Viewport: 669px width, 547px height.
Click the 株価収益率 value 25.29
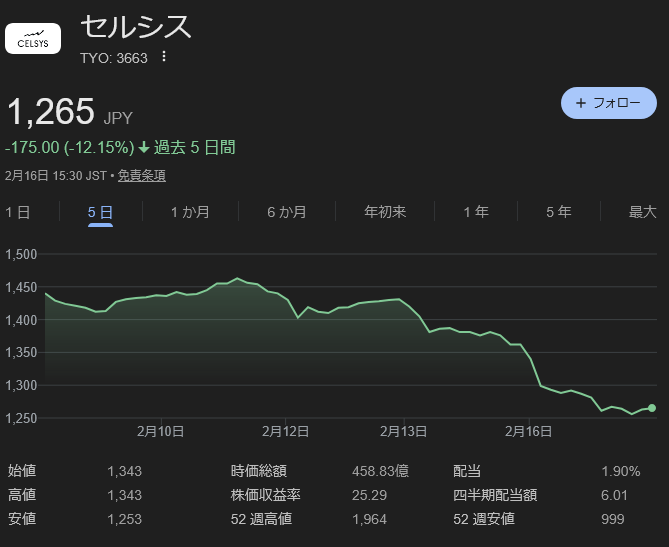[x=369, y=495]
